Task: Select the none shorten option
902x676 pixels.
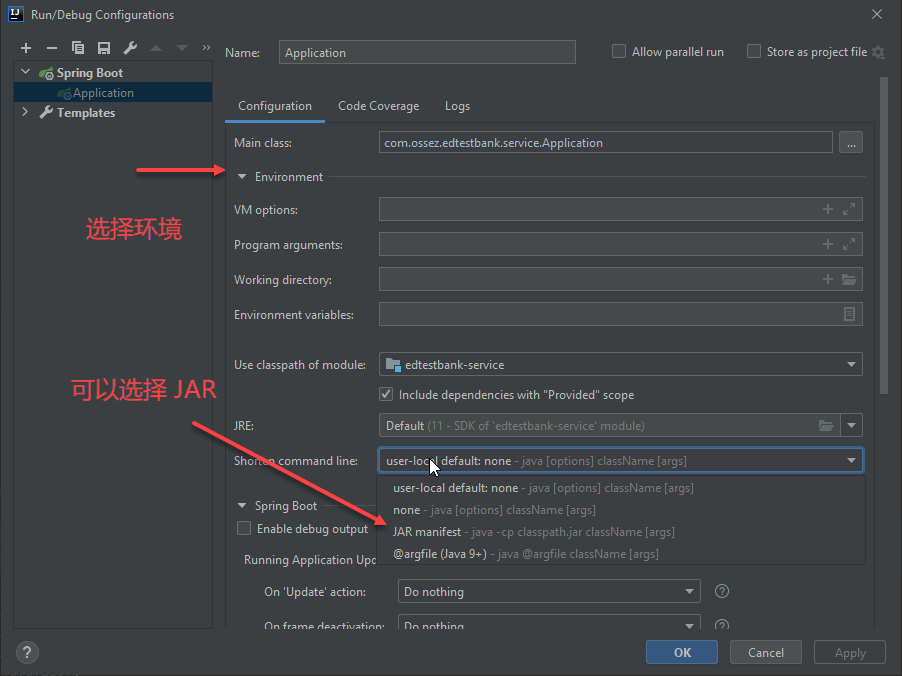Action: coord(621,510)
